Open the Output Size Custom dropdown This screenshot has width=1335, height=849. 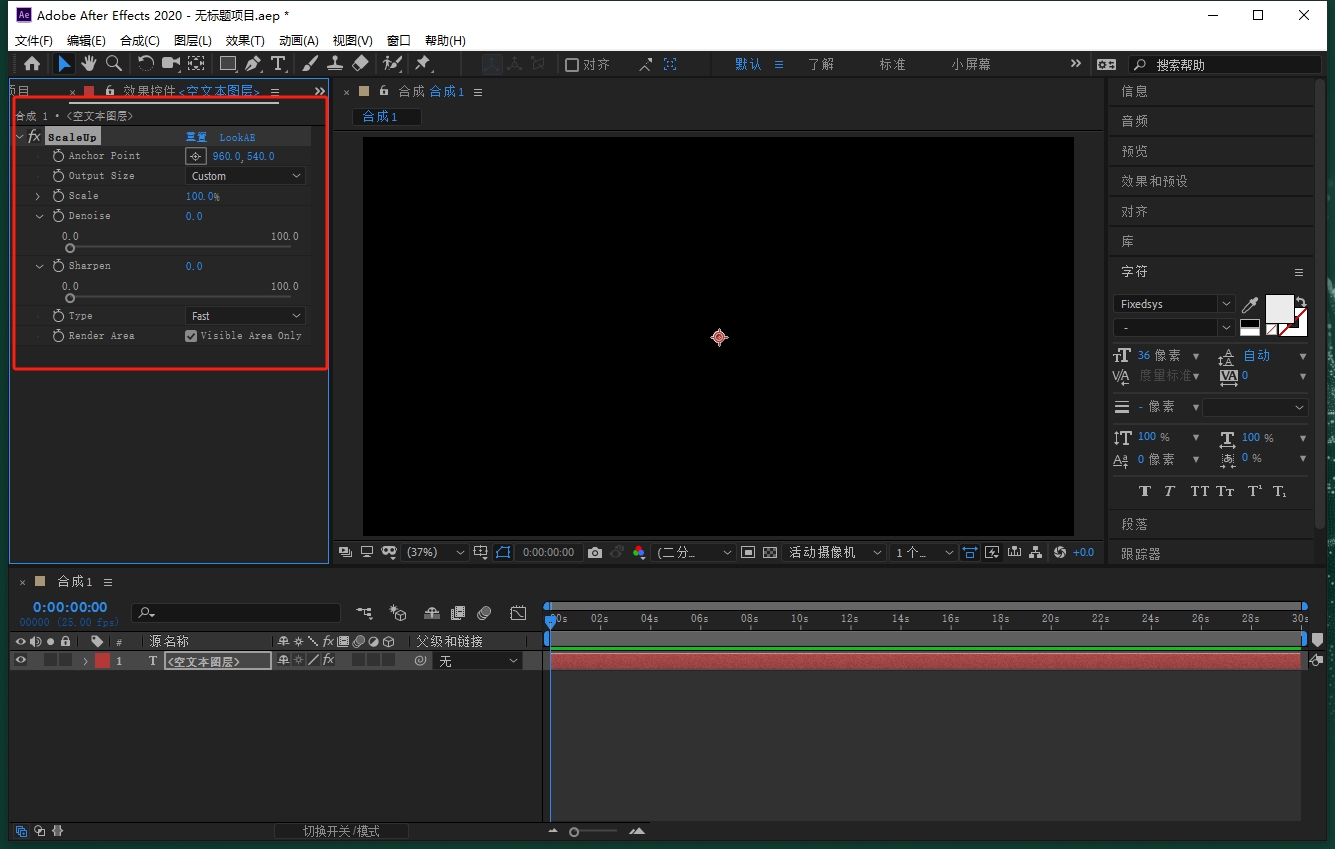[245, 176]
